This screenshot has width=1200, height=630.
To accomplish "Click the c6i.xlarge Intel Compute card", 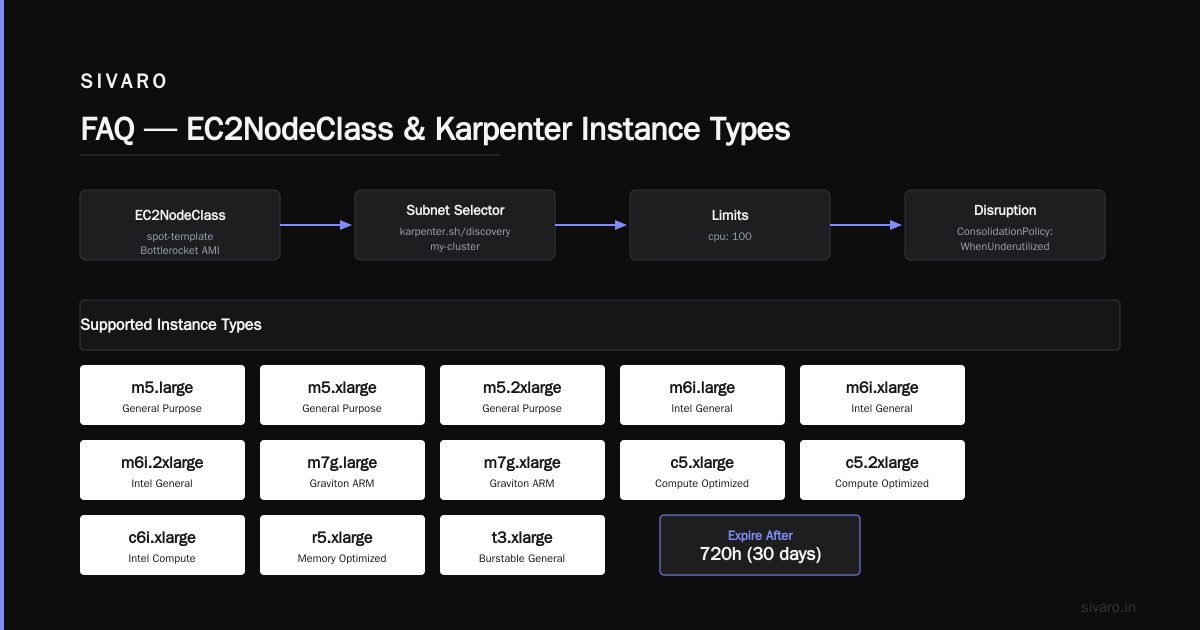I will pyautogui.click(x=162, y=545).
